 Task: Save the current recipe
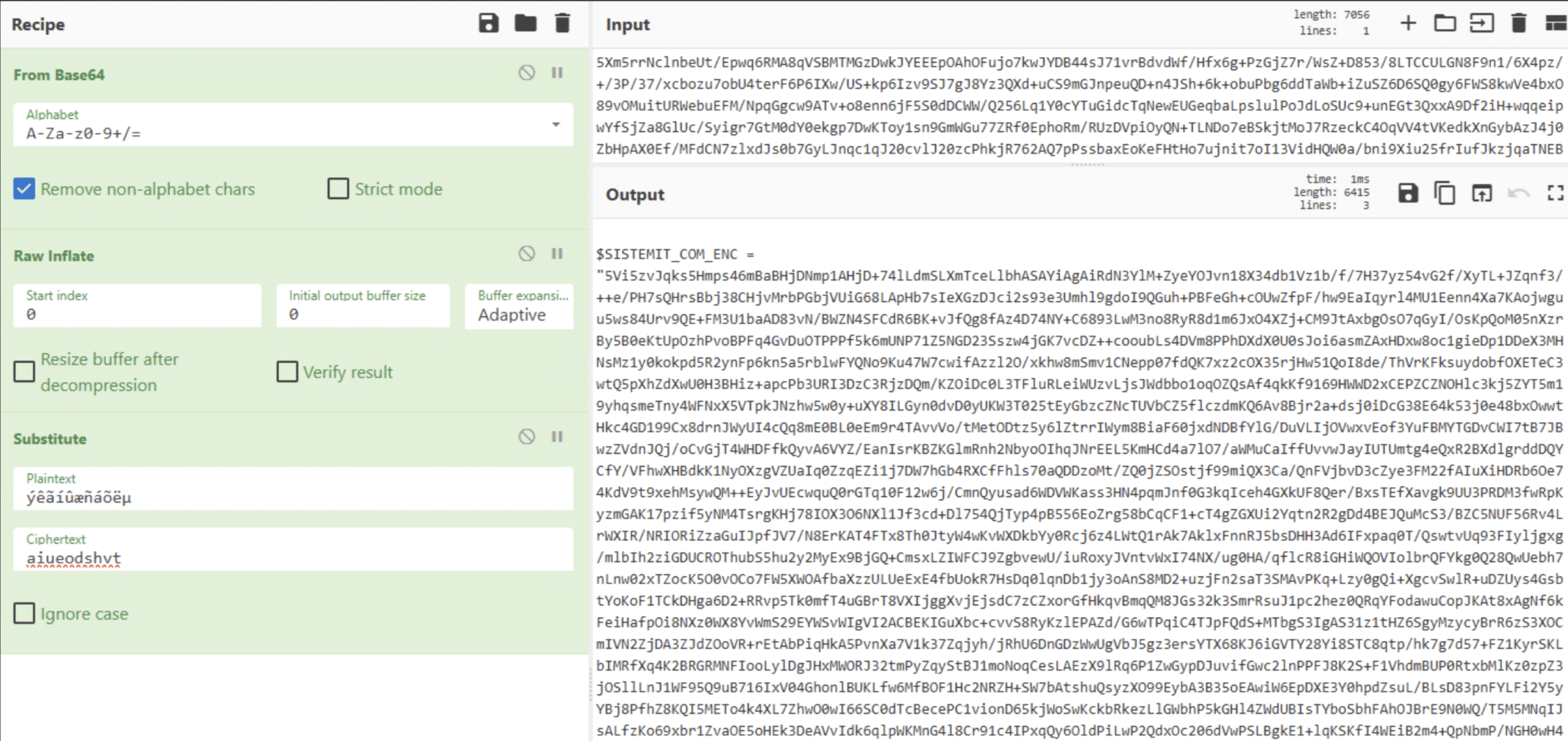488,23
